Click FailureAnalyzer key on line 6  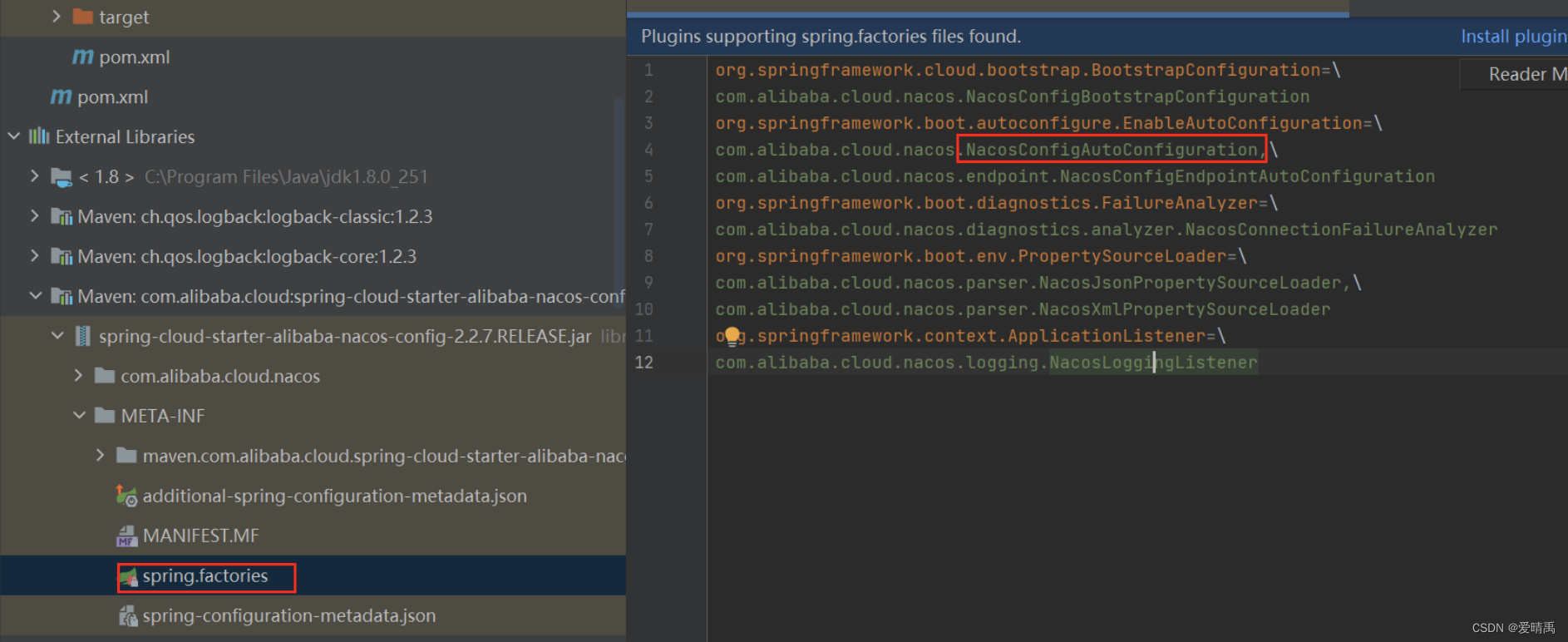click(1180, 203)
